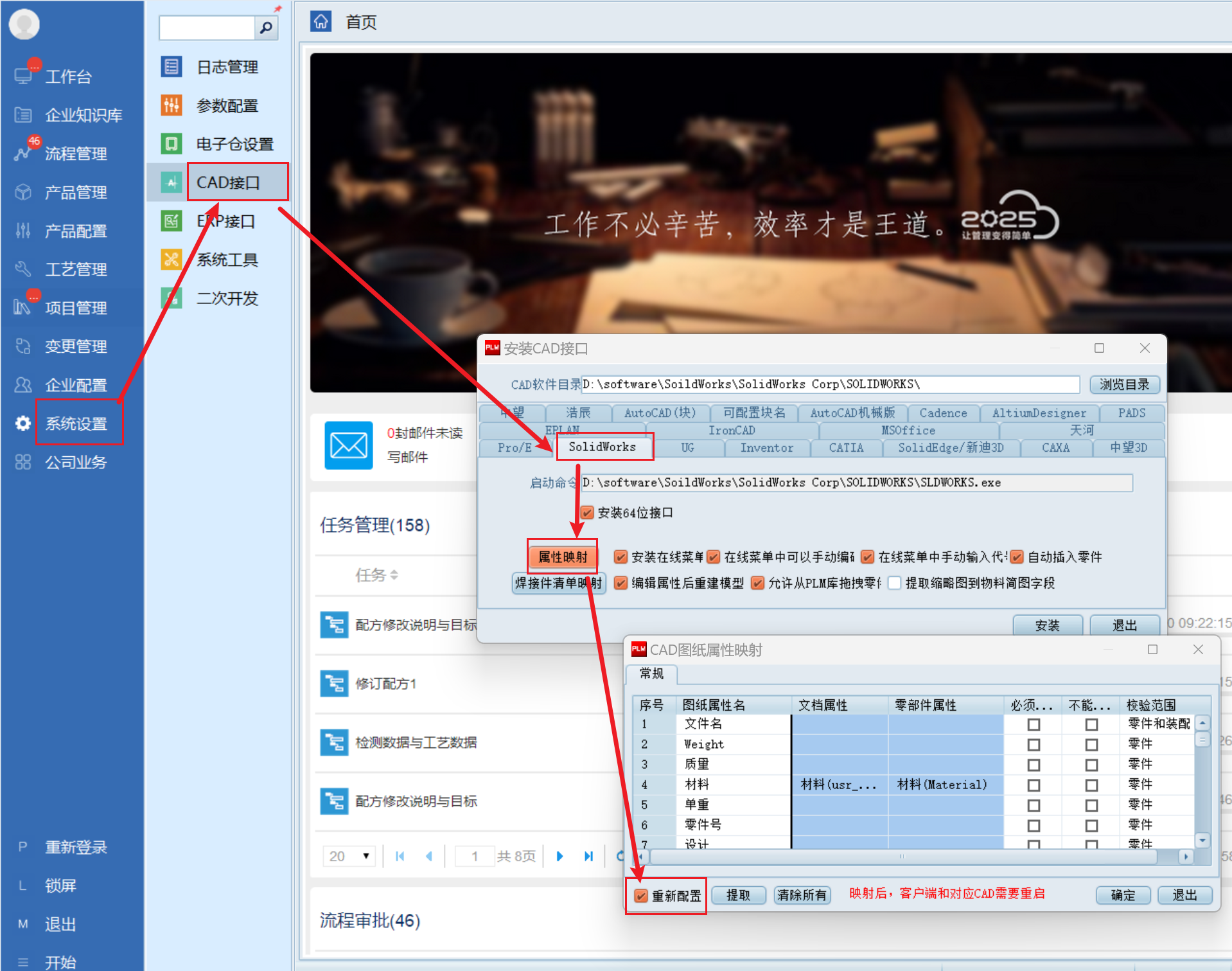Click 浏览目录 button
This screenshot has width=1232, height=971.
click(1124, 384)
